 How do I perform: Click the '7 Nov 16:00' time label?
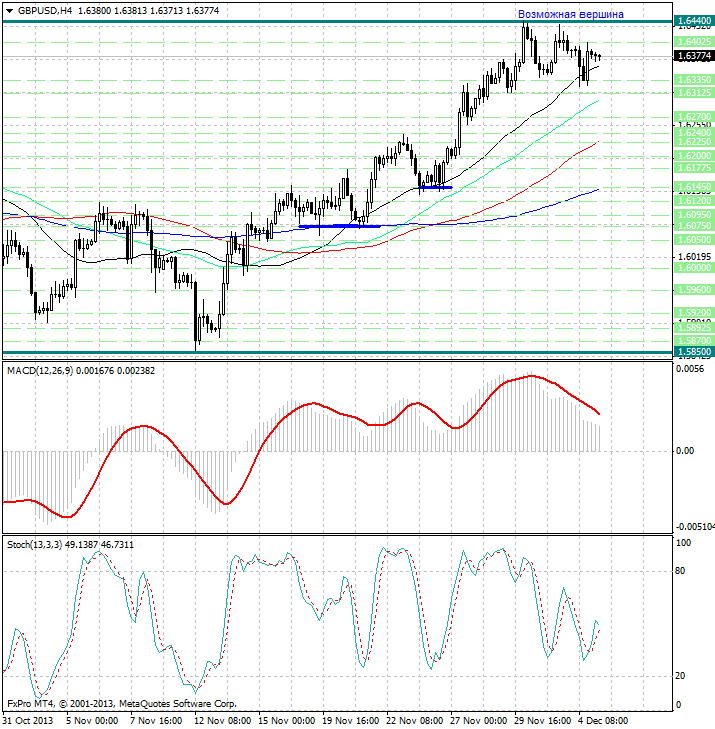[x=156, y=721]
